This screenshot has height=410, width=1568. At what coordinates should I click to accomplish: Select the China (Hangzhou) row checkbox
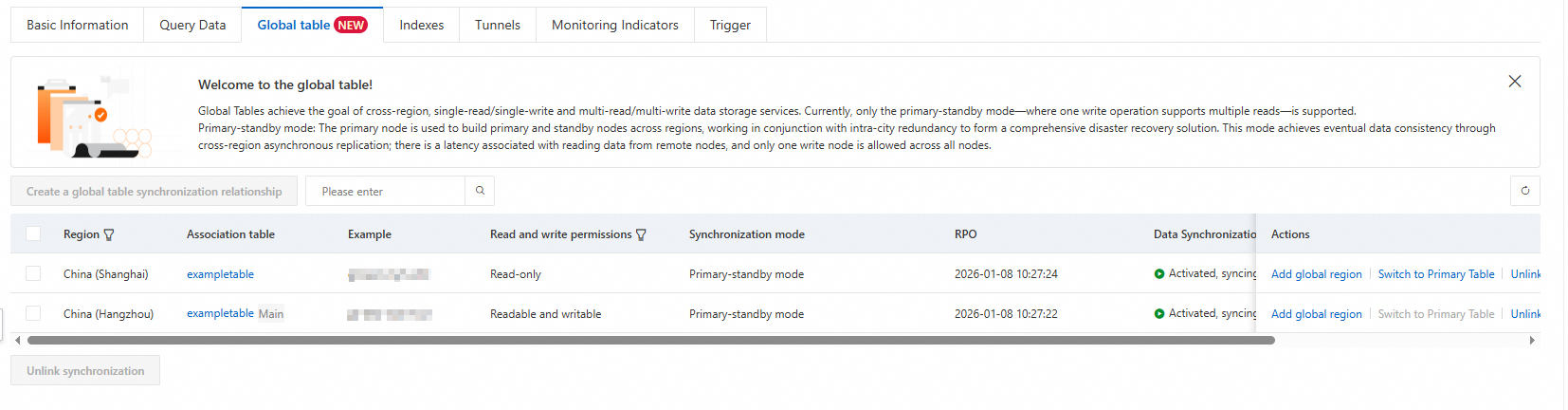tap(33, 313)
